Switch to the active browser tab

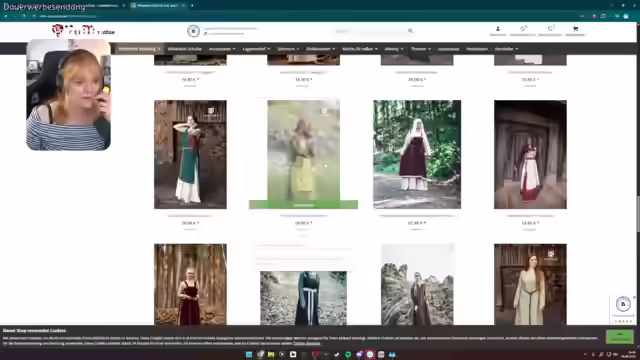(159, 5)
